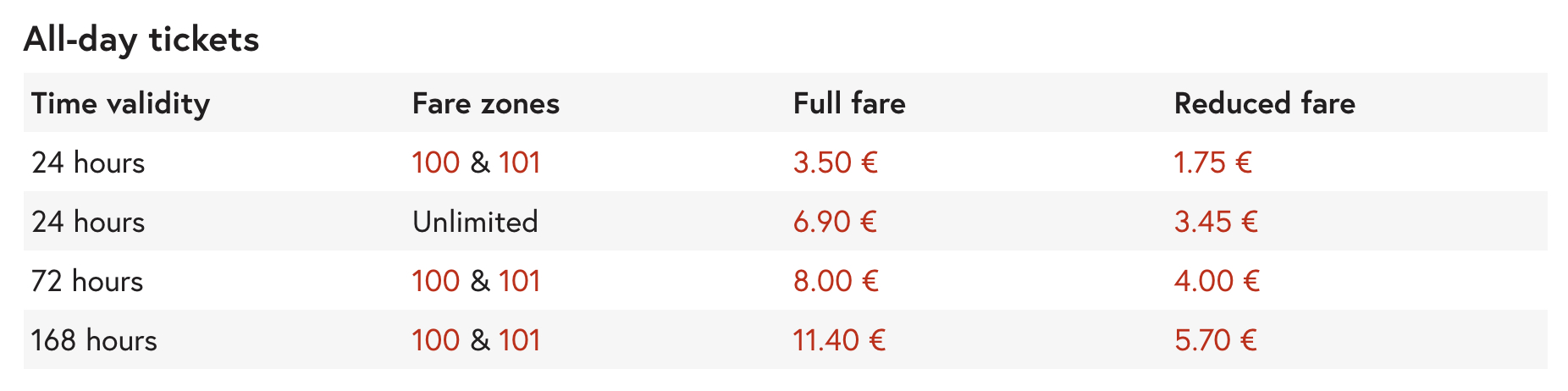Choose the 11.40 € full fare price
1568x391 pixels.
839,340
